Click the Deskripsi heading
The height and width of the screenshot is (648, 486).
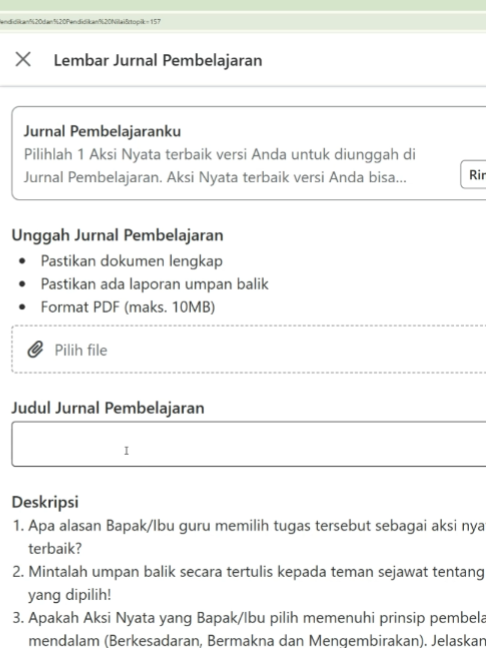pos(45,502)
